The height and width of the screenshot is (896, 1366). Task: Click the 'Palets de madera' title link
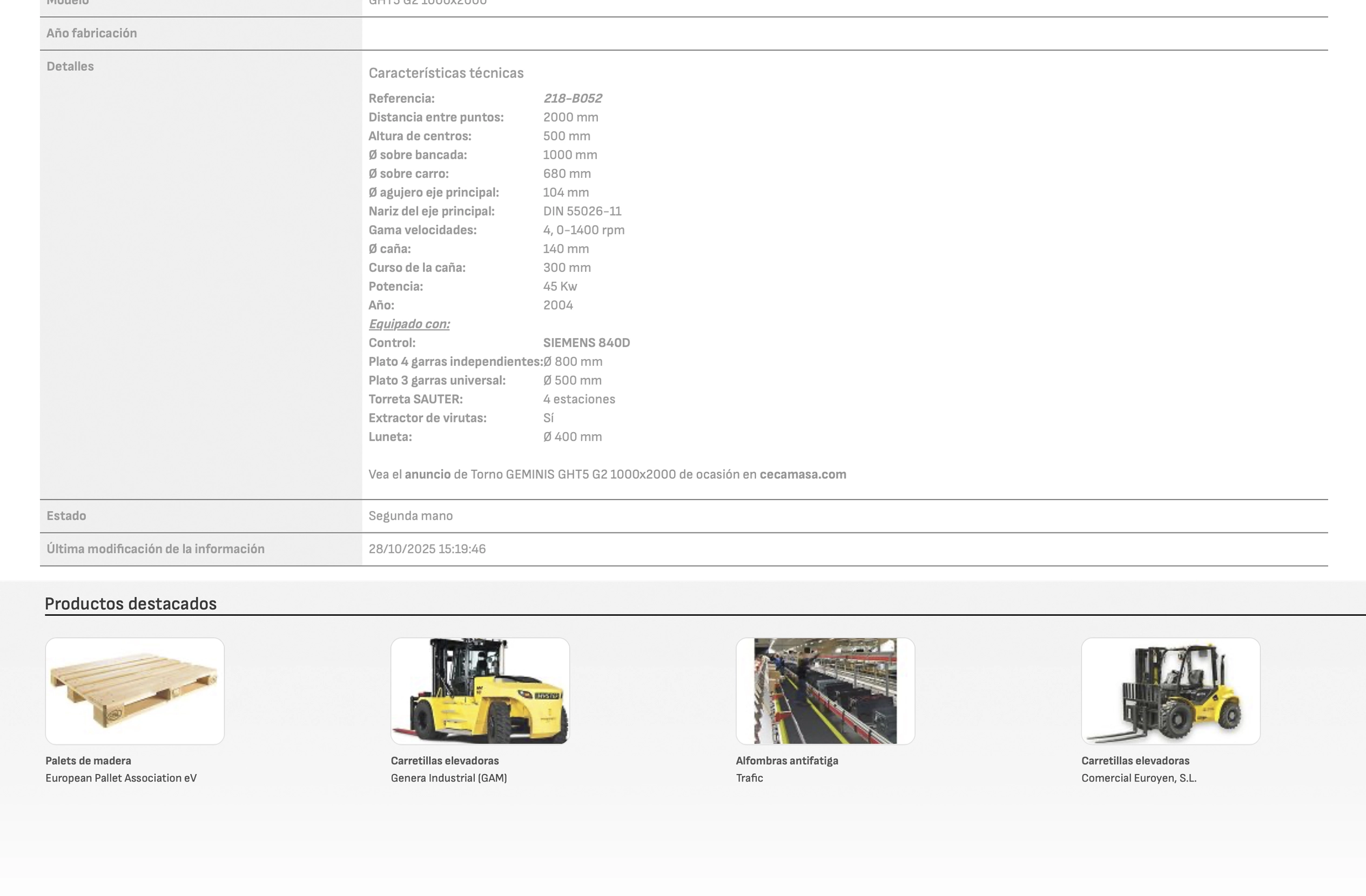[88, 760]
